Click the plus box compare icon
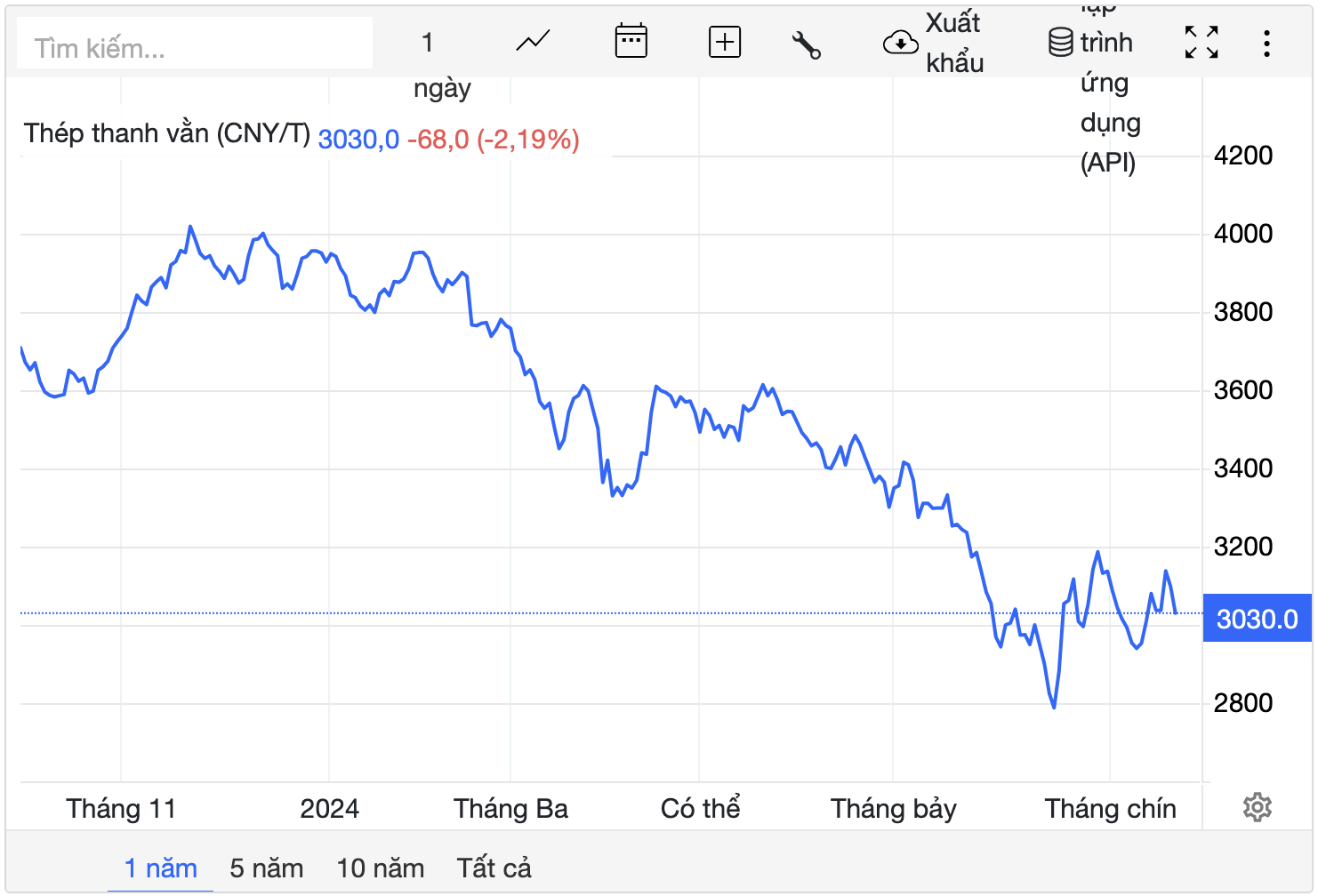 [725, 42]
